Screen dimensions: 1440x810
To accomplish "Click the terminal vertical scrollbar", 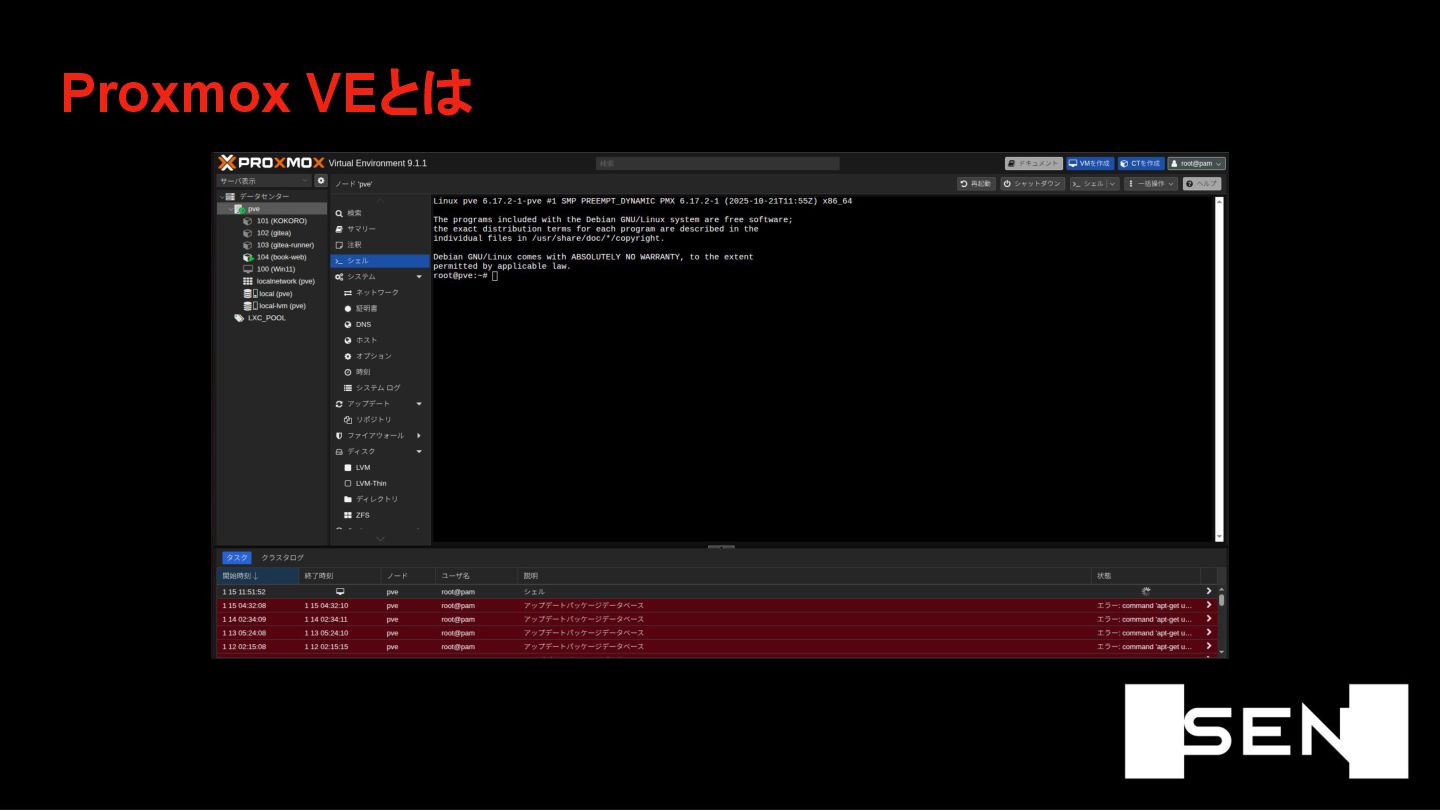I will pyautogui.click(x=1219, y=369).
